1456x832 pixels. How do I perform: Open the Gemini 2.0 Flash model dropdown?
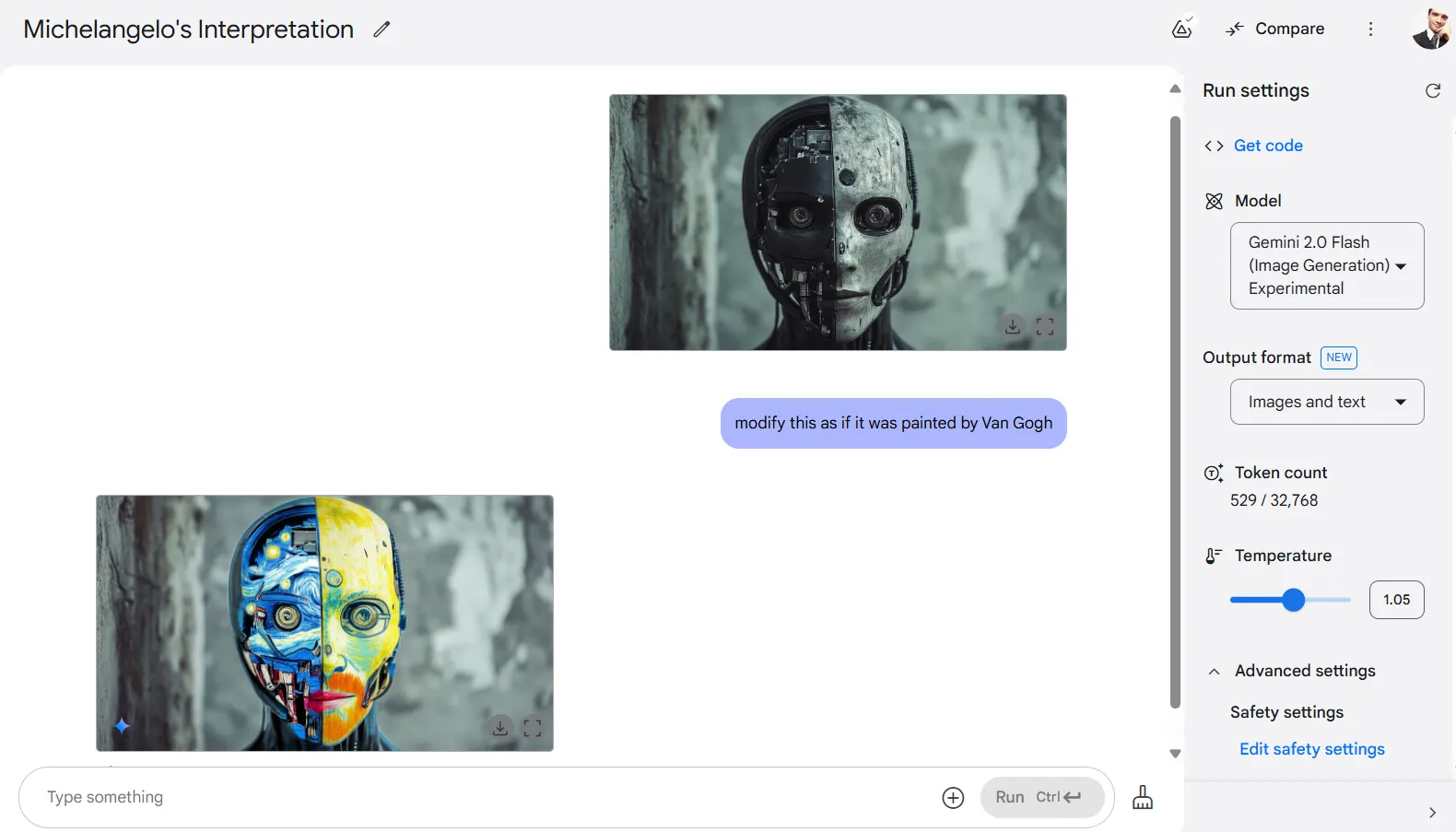pos(1326,265)
